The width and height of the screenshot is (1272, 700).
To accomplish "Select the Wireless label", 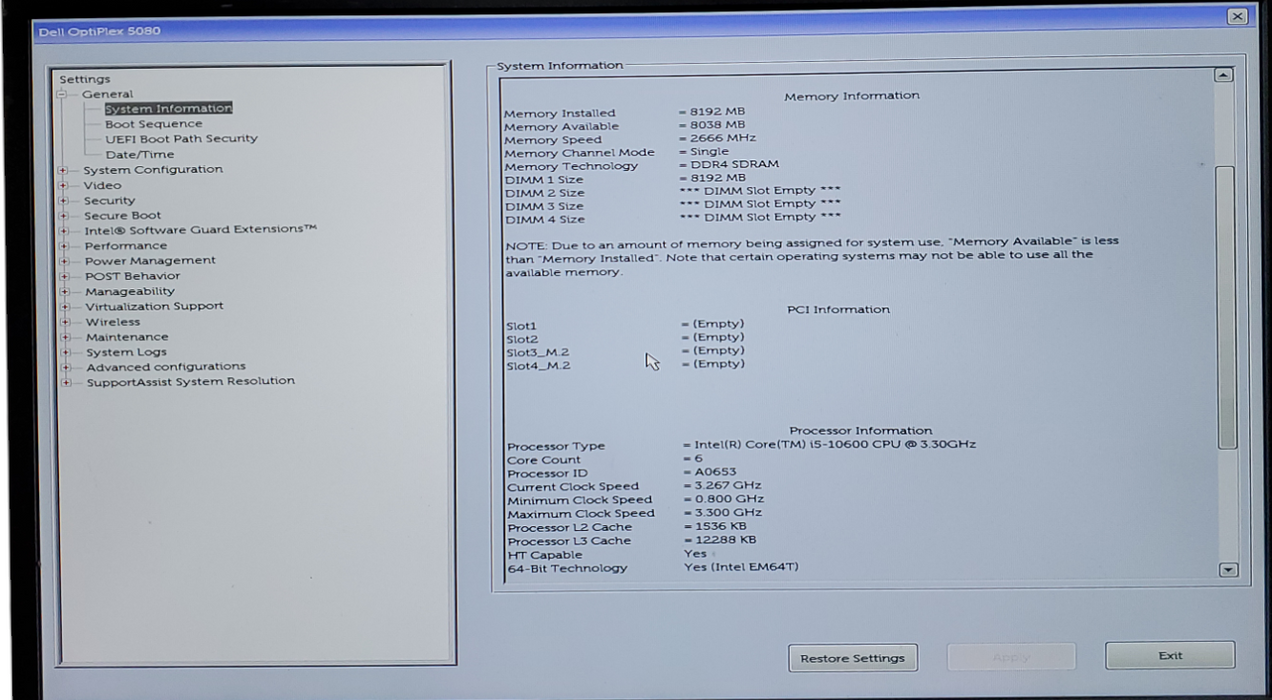I will tap(113, 322).
